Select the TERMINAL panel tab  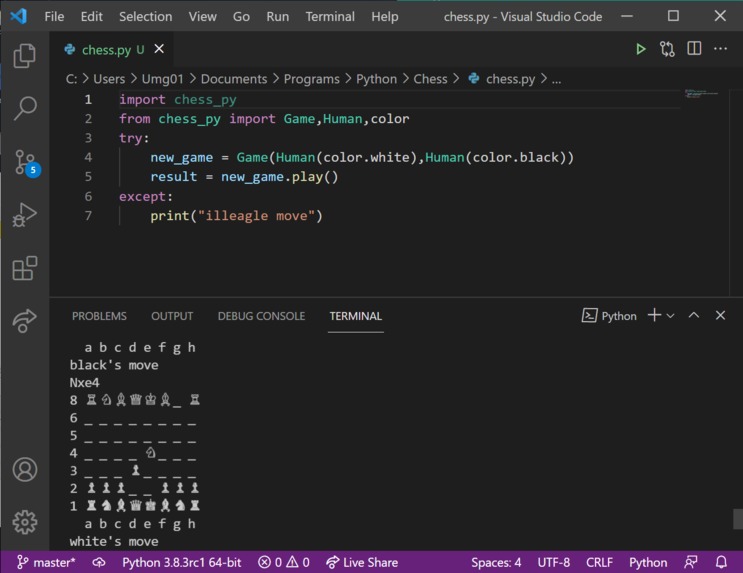[x=355, y=316]
